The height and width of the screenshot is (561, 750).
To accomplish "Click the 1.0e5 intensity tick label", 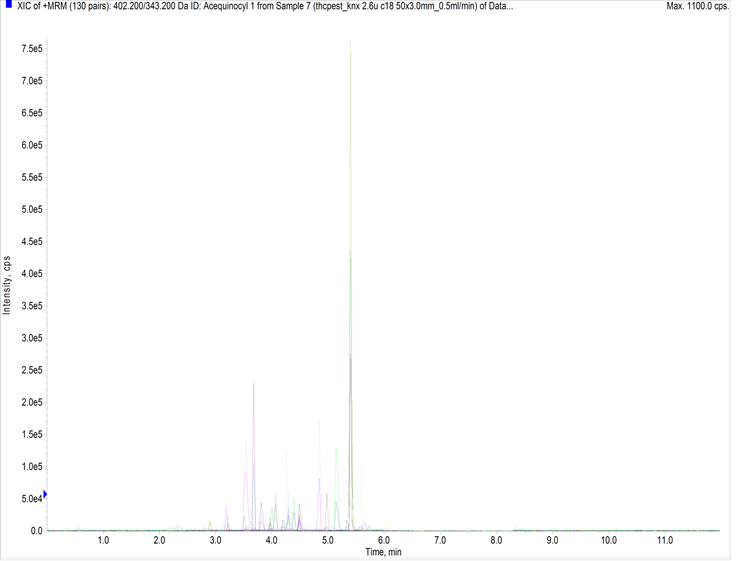I will coord(32,467).
